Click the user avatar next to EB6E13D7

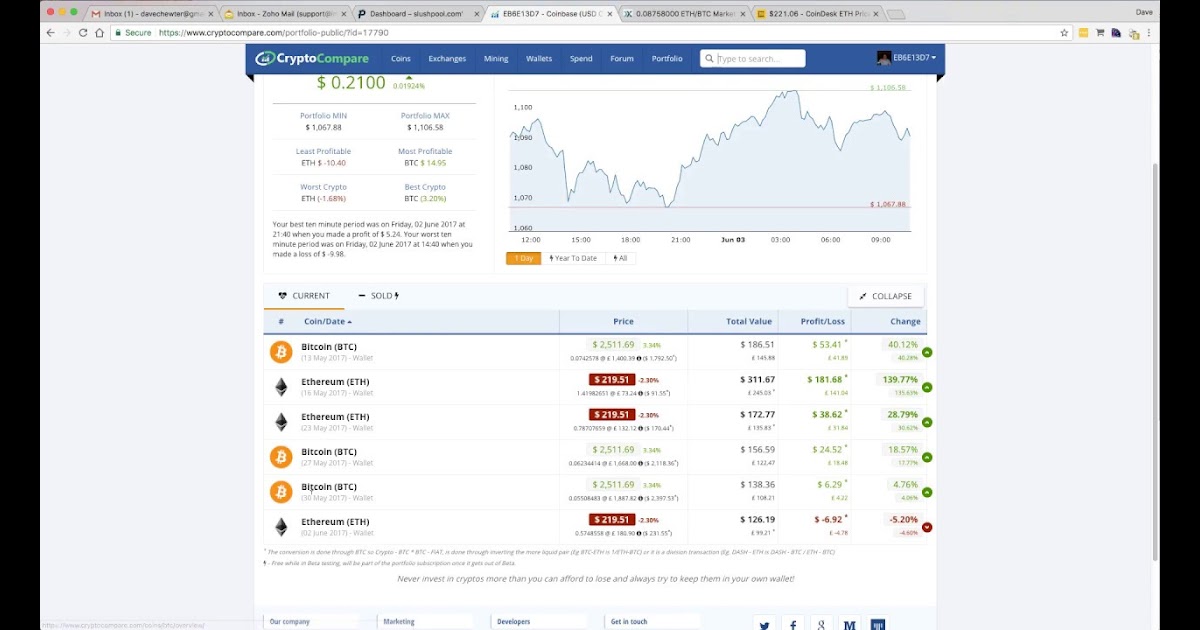(884, 58)
